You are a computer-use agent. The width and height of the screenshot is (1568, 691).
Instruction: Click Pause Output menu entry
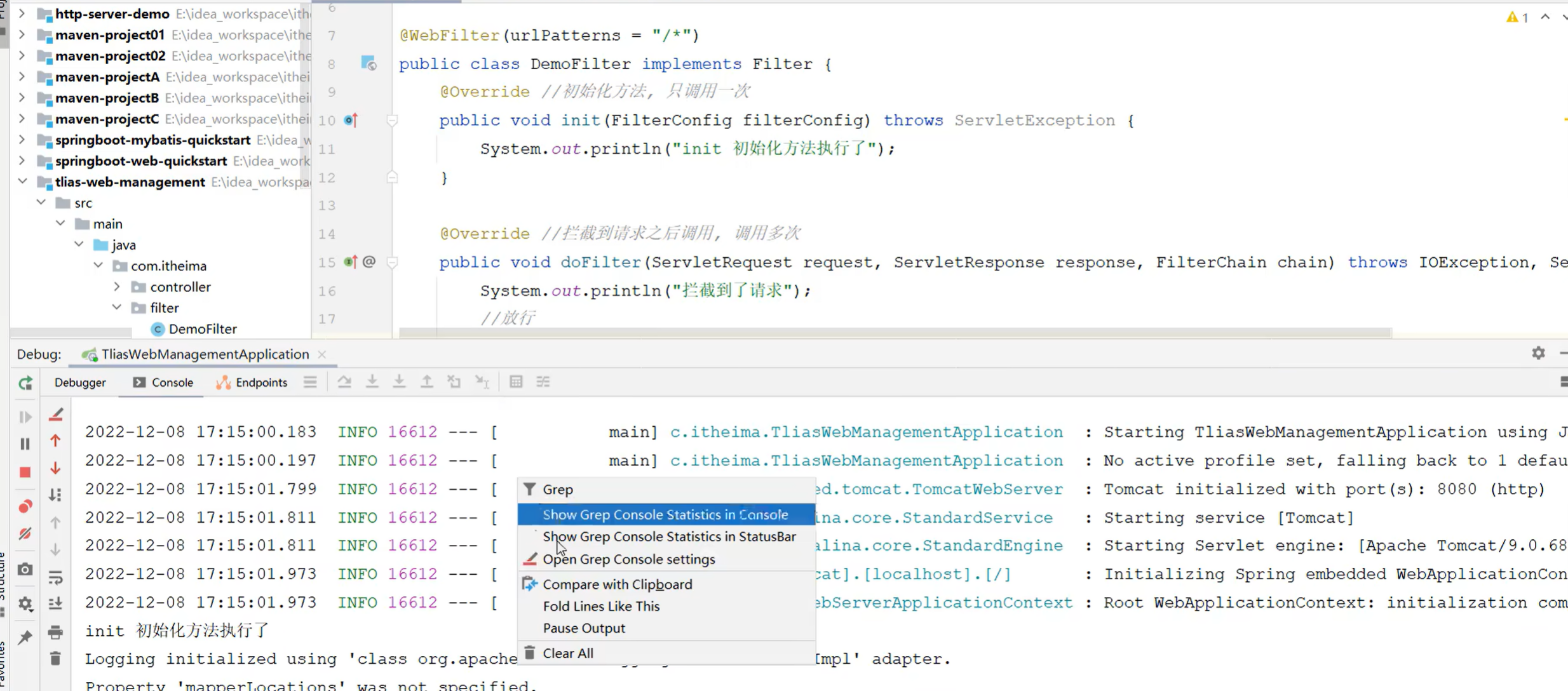(583, 628)
